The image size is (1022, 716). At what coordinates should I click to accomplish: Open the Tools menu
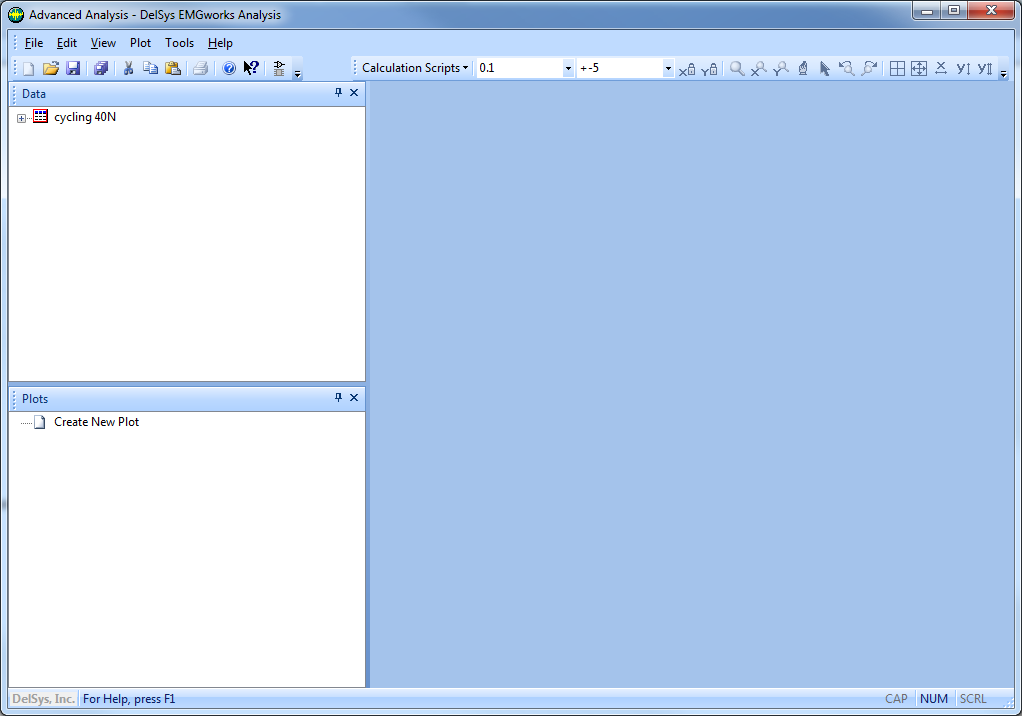179,43
